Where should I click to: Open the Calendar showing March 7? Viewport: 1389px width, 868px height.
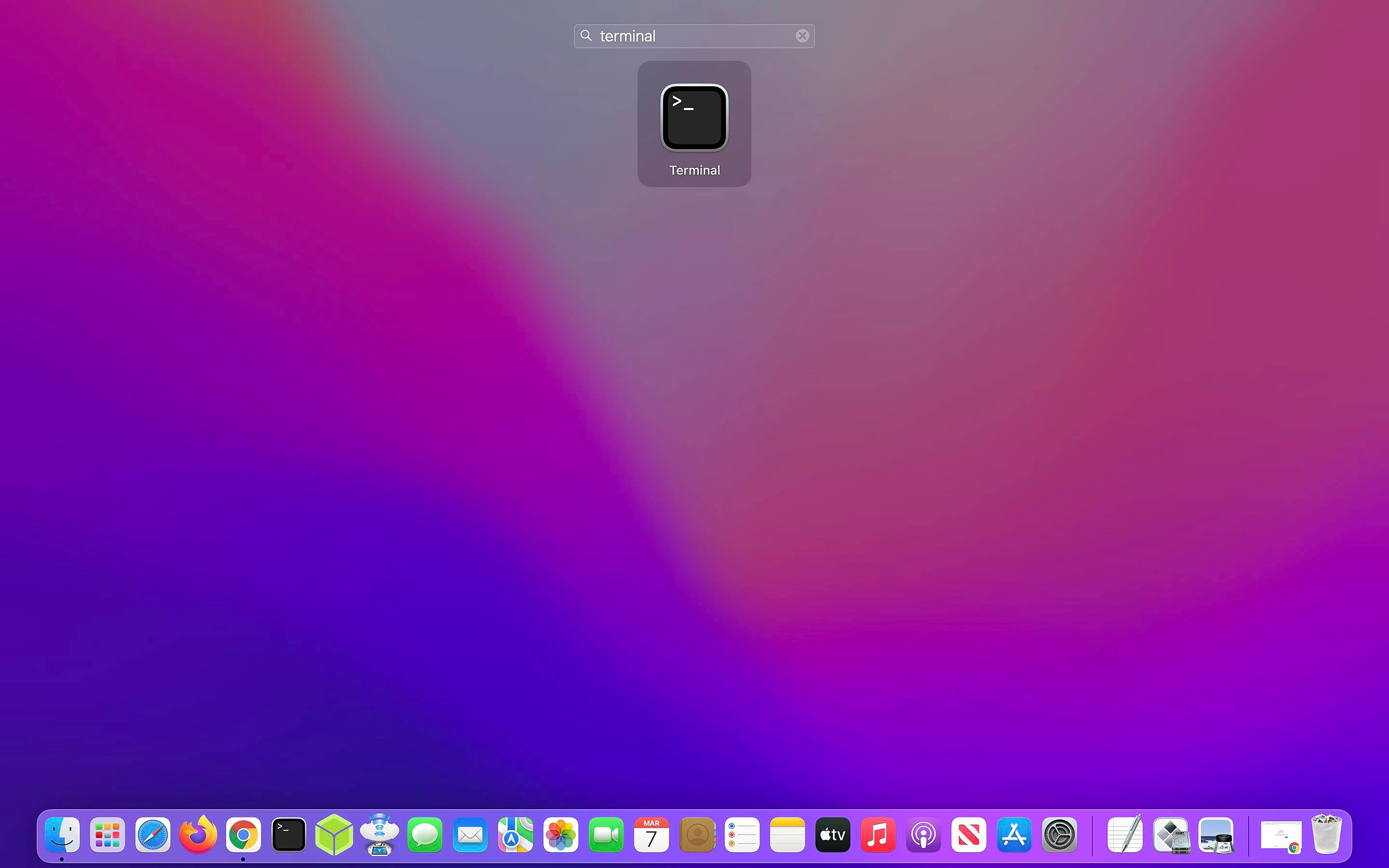(x=652, y=835)
